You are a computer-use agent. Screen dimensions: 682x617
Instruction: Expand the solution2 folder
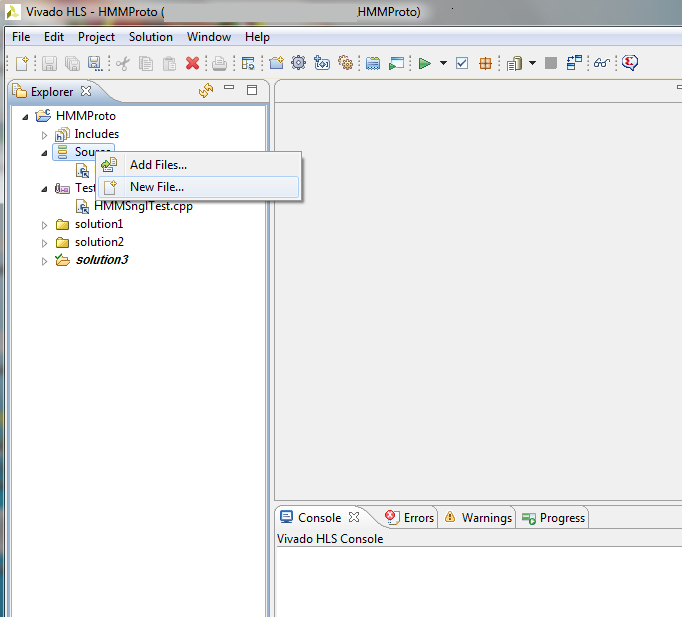click(x=44, y=243)
